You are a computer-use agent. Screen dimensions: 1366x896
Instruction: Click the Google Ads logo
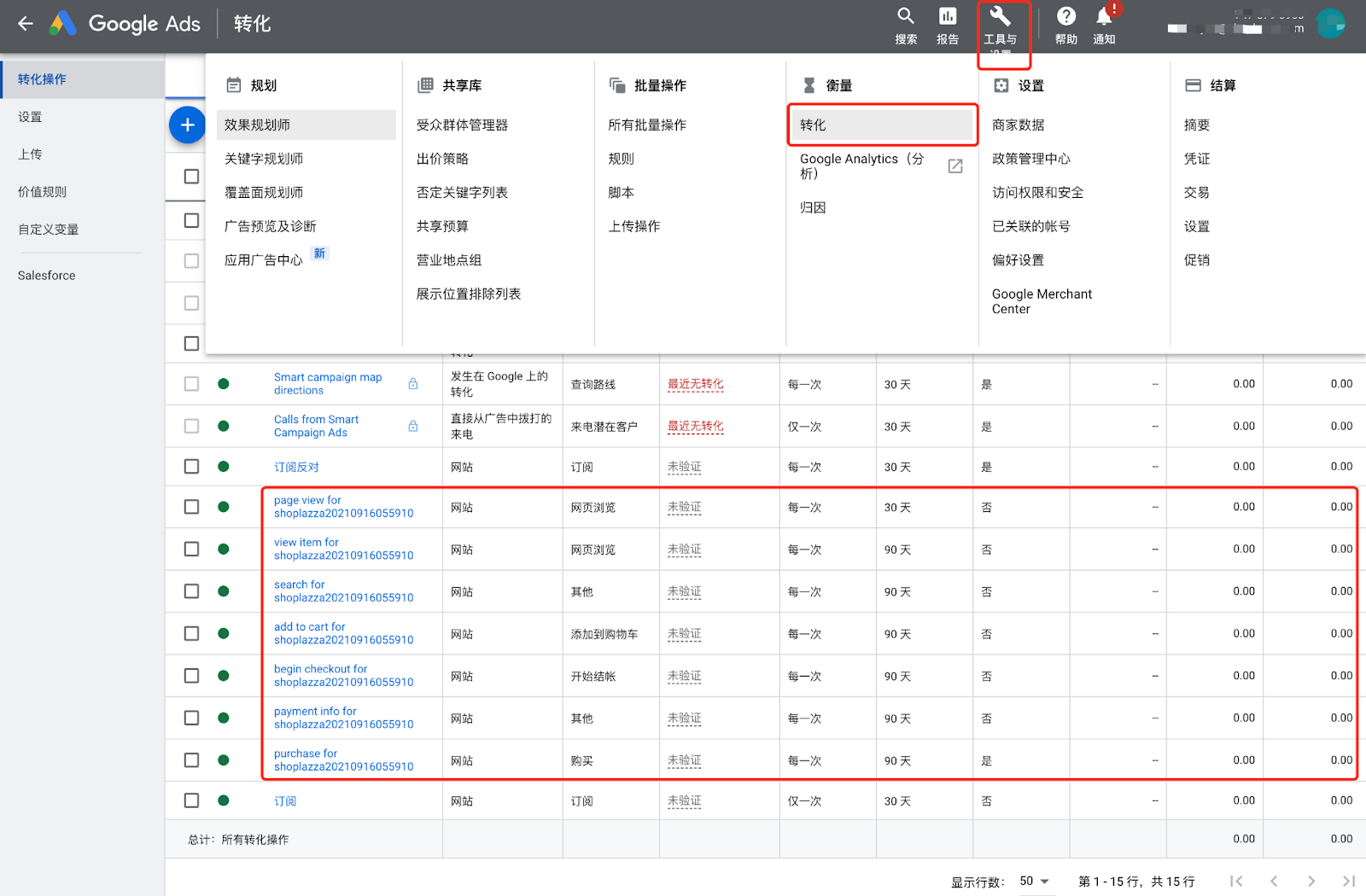pos(63,24)
